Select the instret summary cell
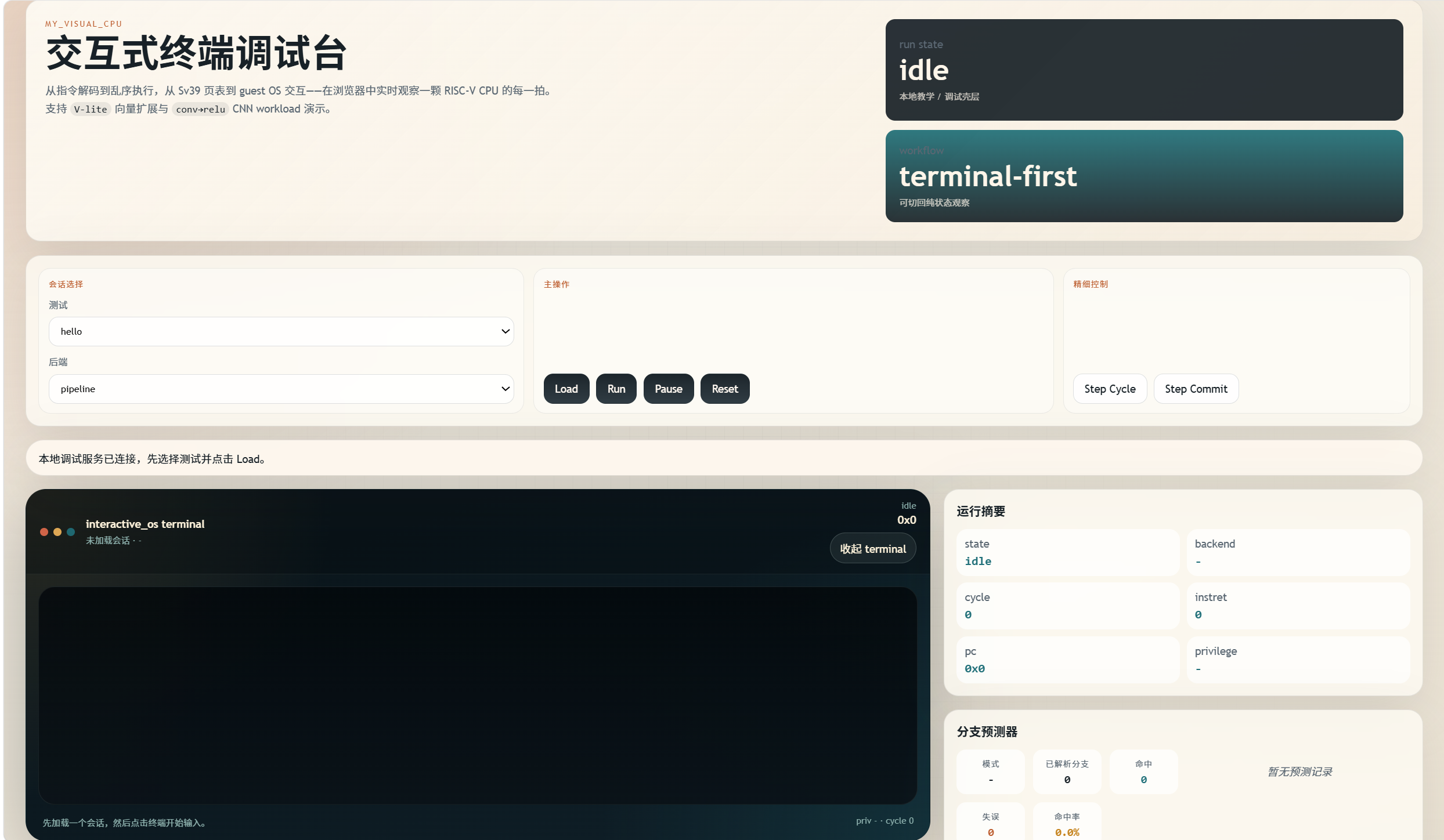This screenshot has width=1444, height=840. pyautogui.click(x=1298, y=606)
